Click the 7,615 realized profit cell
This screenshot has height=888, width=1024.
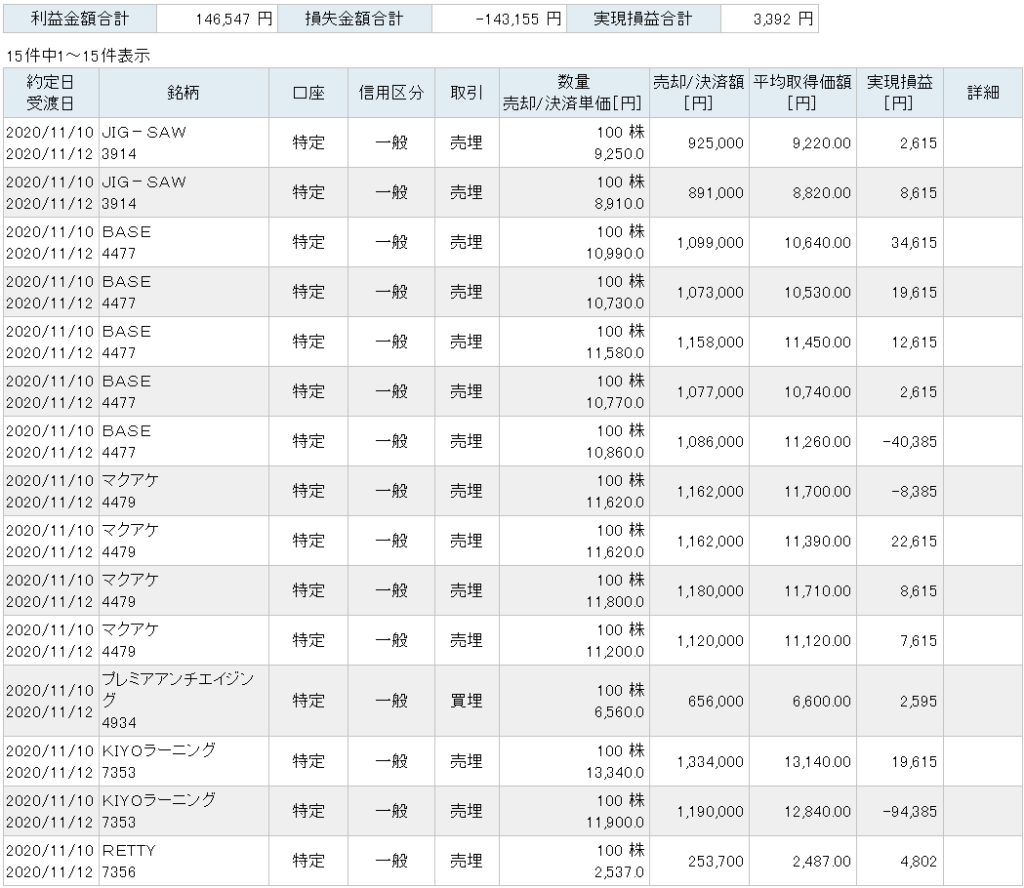pos(900,641)
